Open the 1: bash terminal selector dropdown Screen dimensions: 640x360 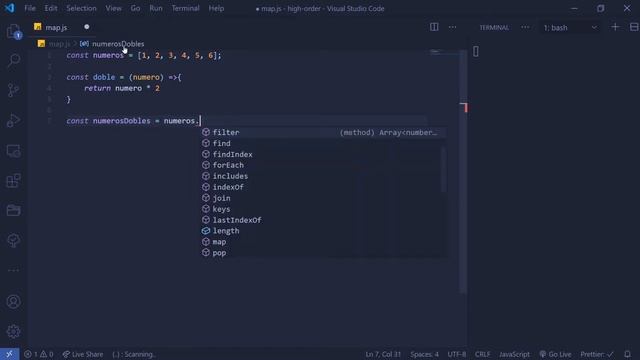pyautogui.click(x=570, y=28)
